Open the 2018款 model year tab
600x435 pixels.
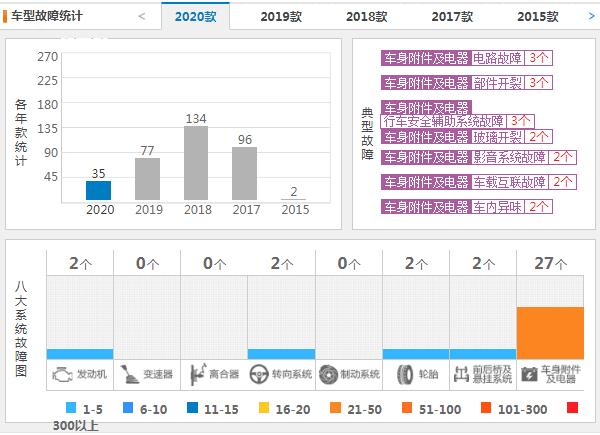pos(367,16)
